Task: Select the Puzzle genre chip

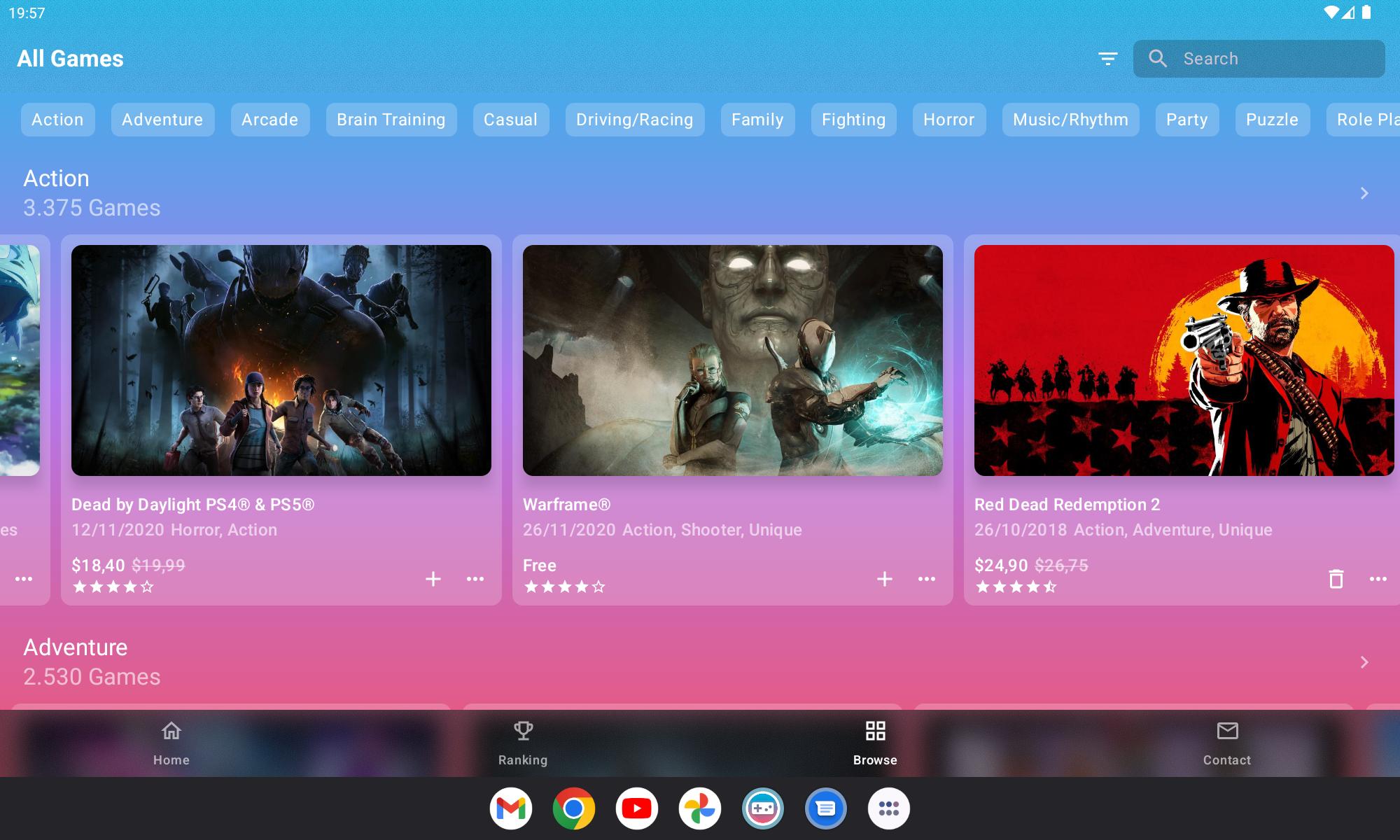Action: 1273,120
